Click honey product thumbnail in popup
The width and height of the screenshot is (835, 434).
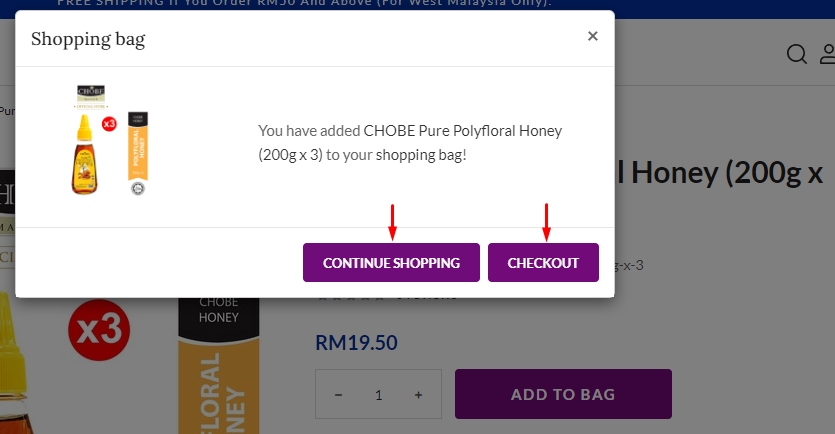coord(110,140)
